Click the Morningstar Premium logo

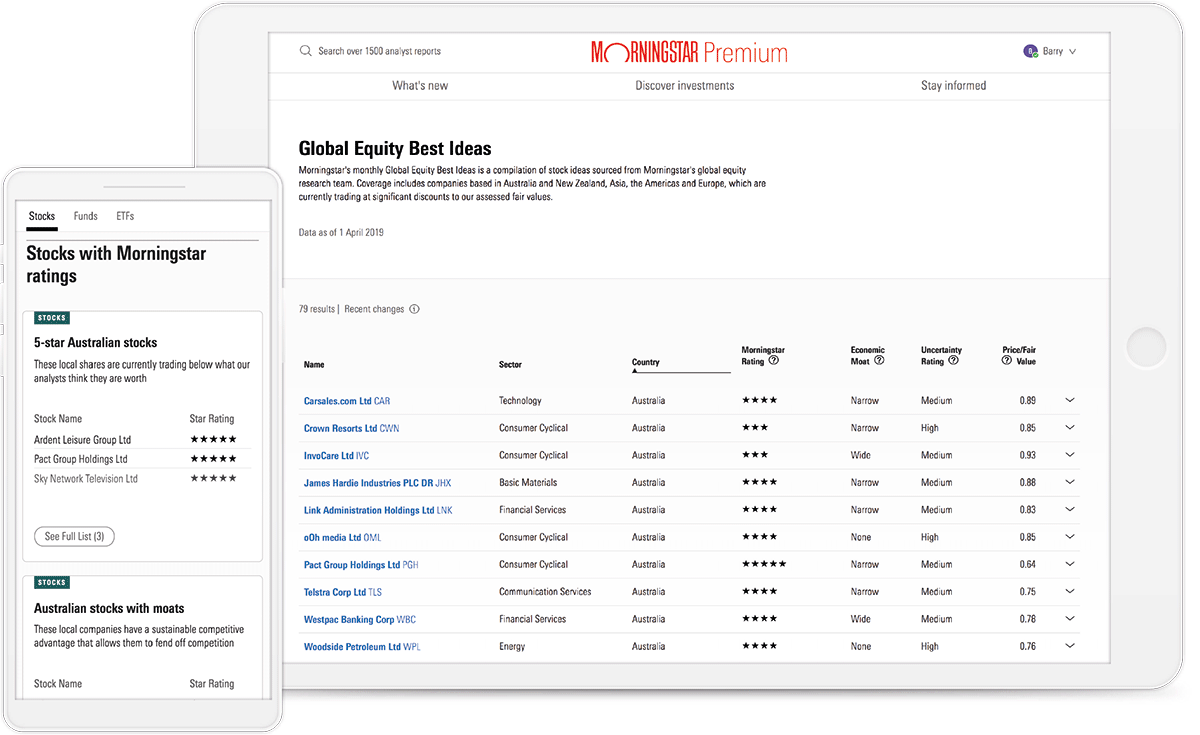pyautogui.click(x=689, y=52)
